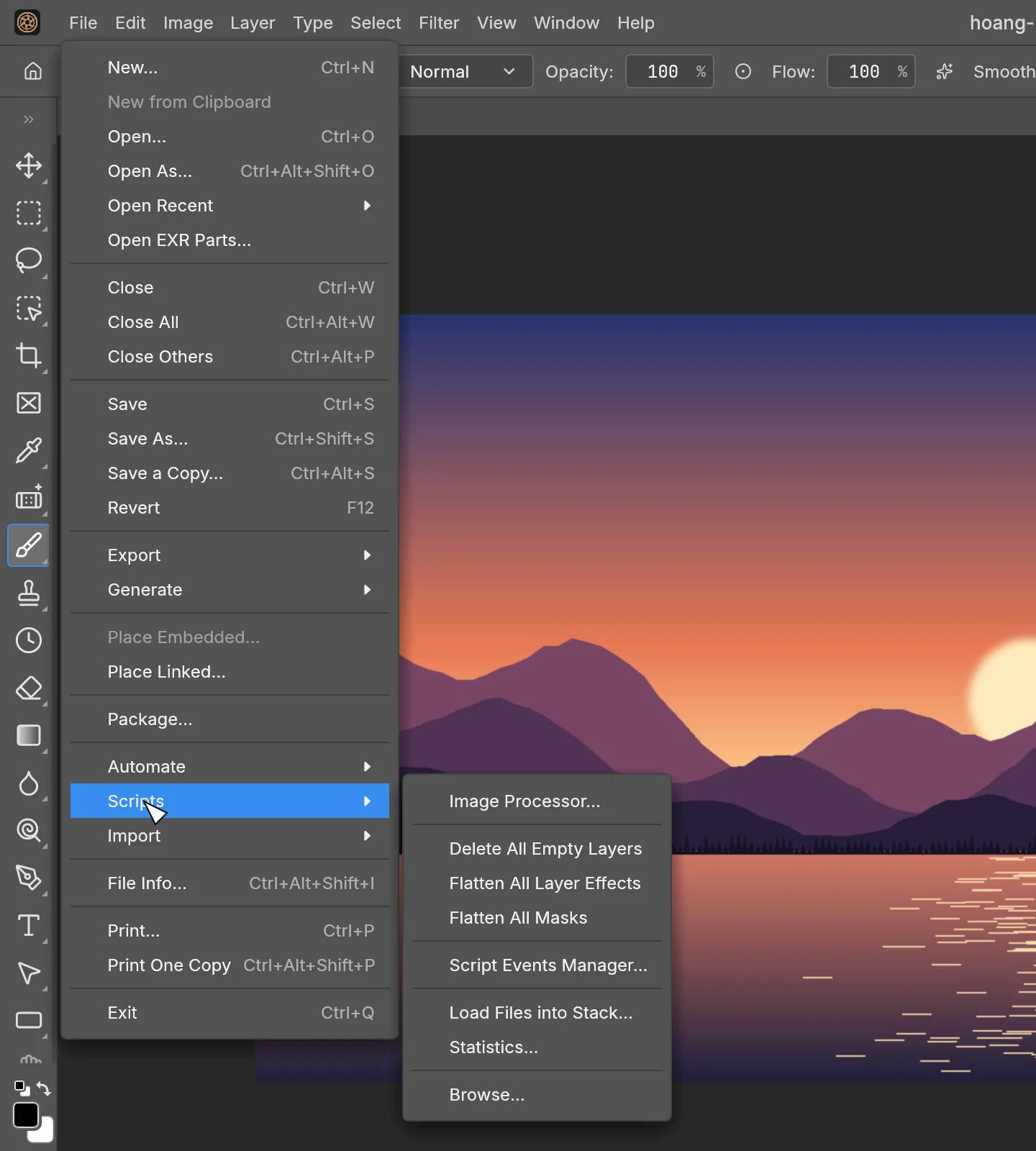
Task: Choose the Gradient tool
Action: [29, 735]
